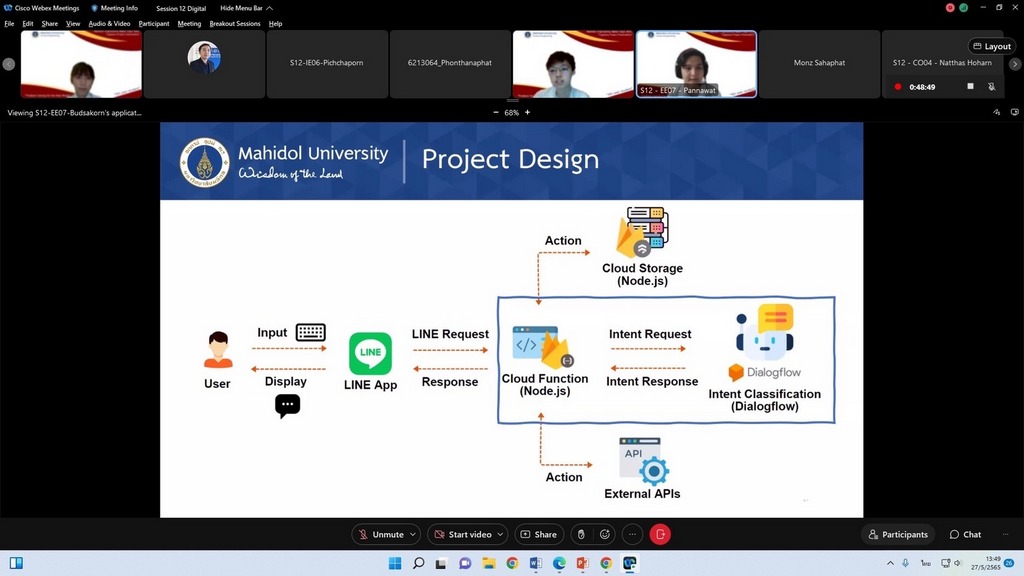Open the reactions smiley icon
The image size is (1024, 576).
pyautogui.click(x=605, y=534)
